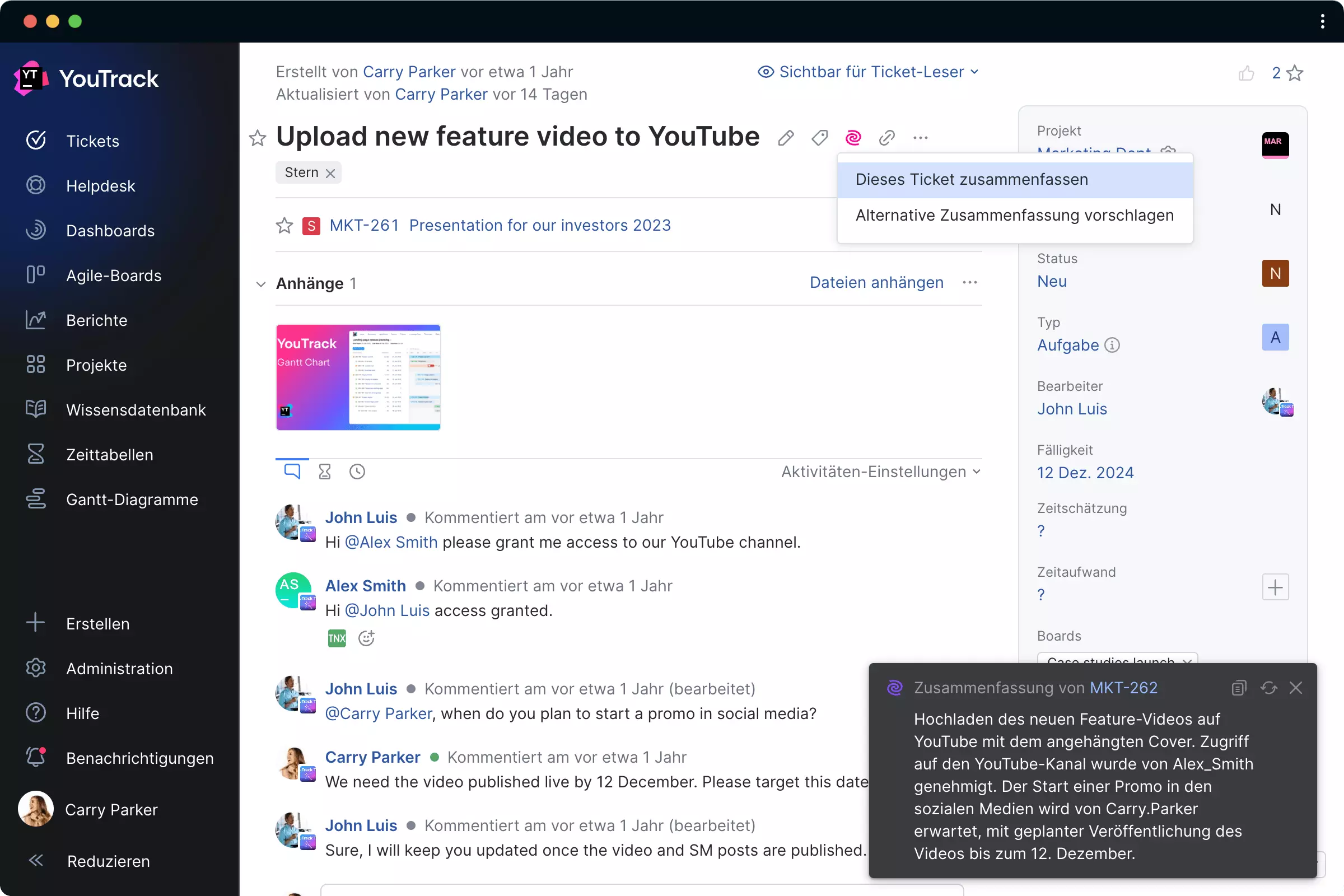Star the linked MKT-261 ticket
The image size is (1344, 896).
click(x=284, y=226)
